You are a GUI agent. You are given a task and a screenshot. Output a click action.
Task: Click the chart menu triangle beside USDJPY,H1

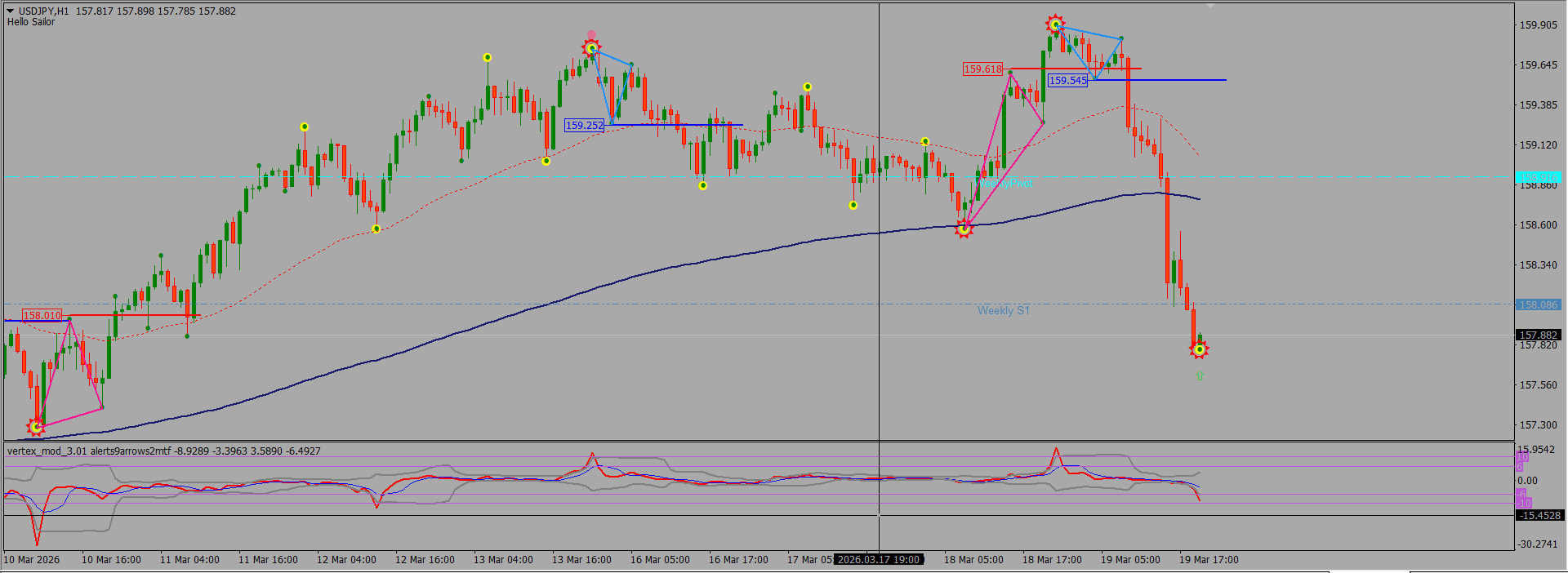click(x=11, y=11)
